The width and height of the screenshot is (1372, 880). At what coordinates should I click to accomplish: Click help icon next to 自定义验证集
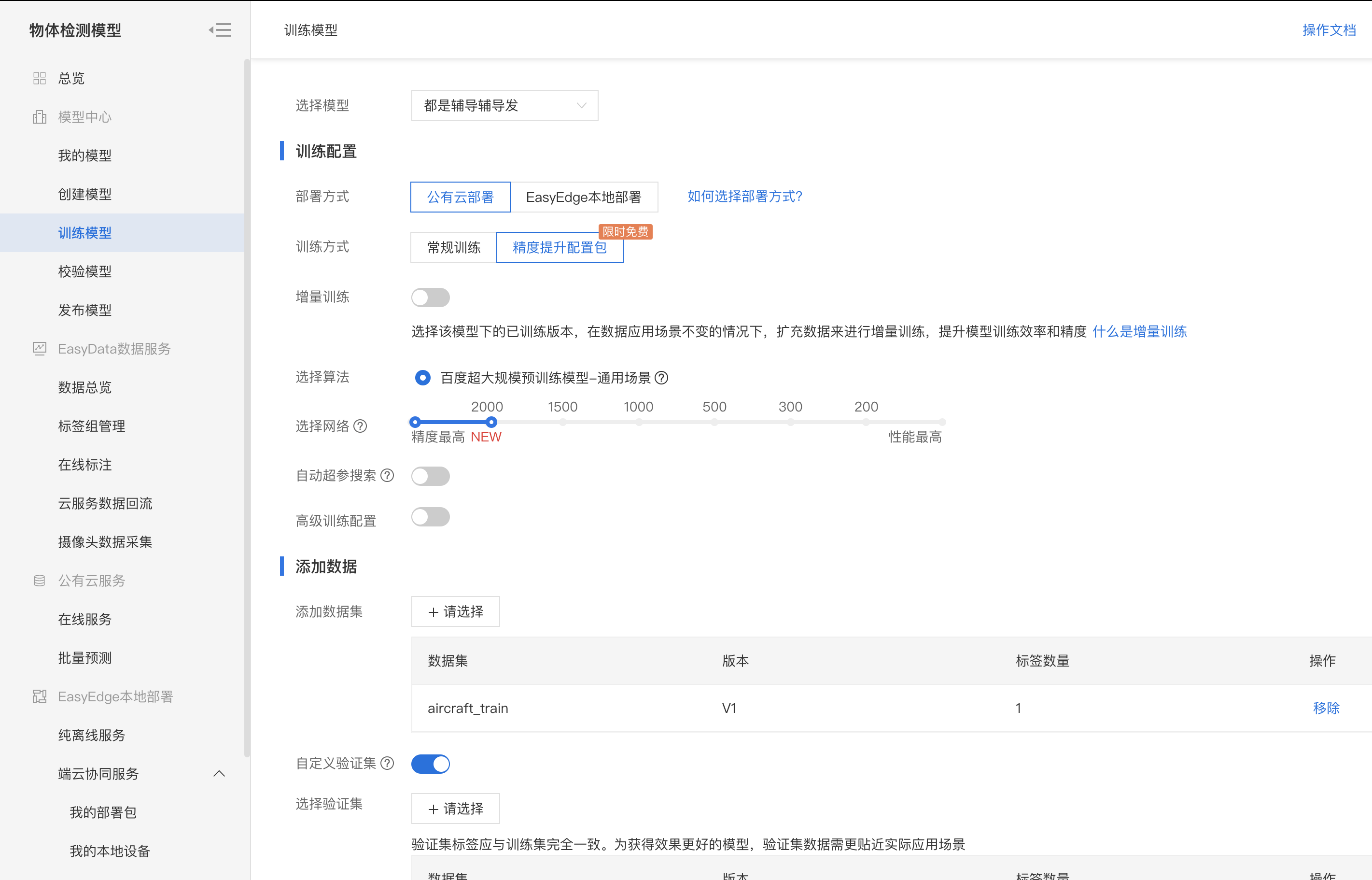coord(387,764)
